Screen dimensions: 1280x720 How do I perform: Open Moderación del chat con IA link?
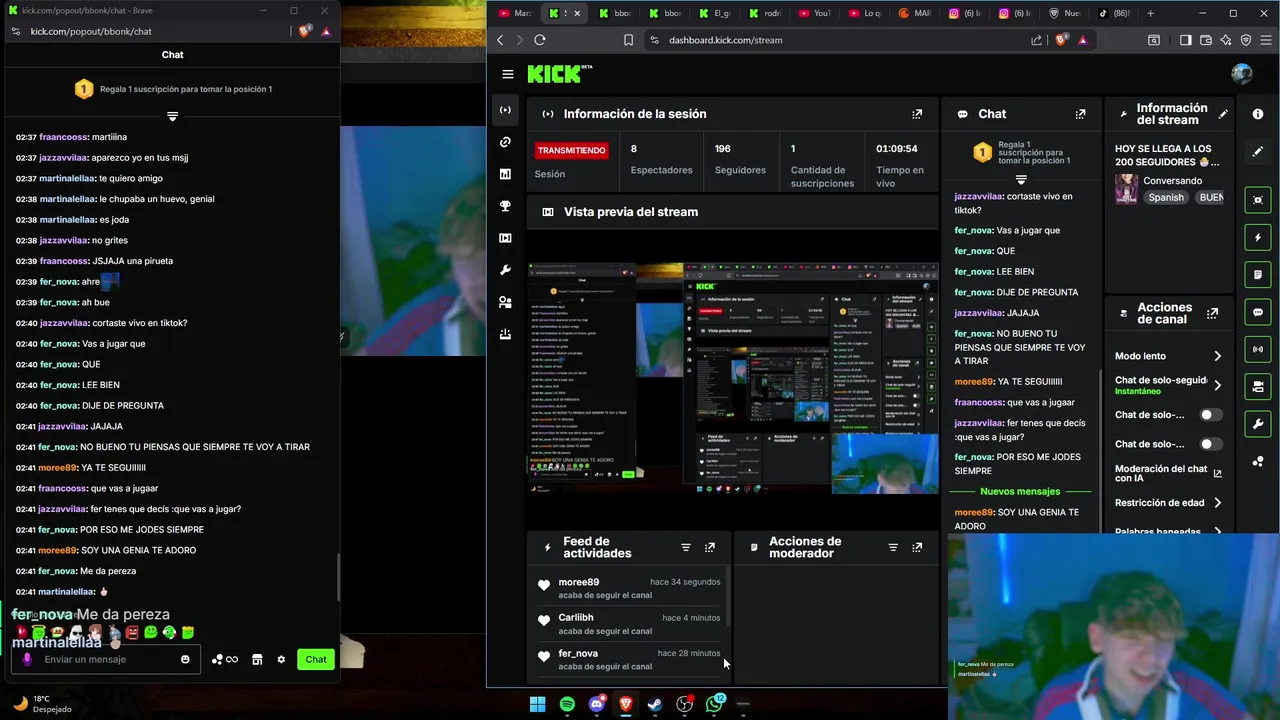pos(1168,473)
